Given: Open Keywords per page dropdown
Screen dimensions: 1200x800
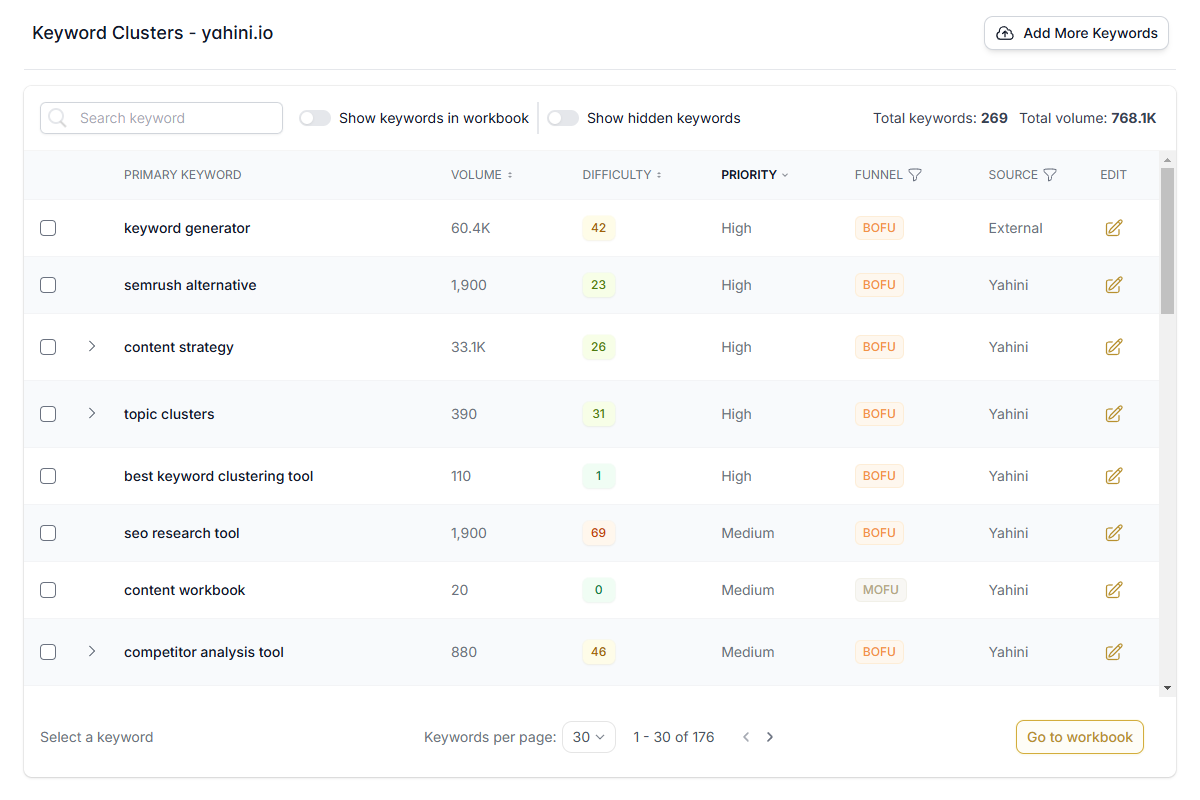Looking at the screenshot, I should [589, 737].
